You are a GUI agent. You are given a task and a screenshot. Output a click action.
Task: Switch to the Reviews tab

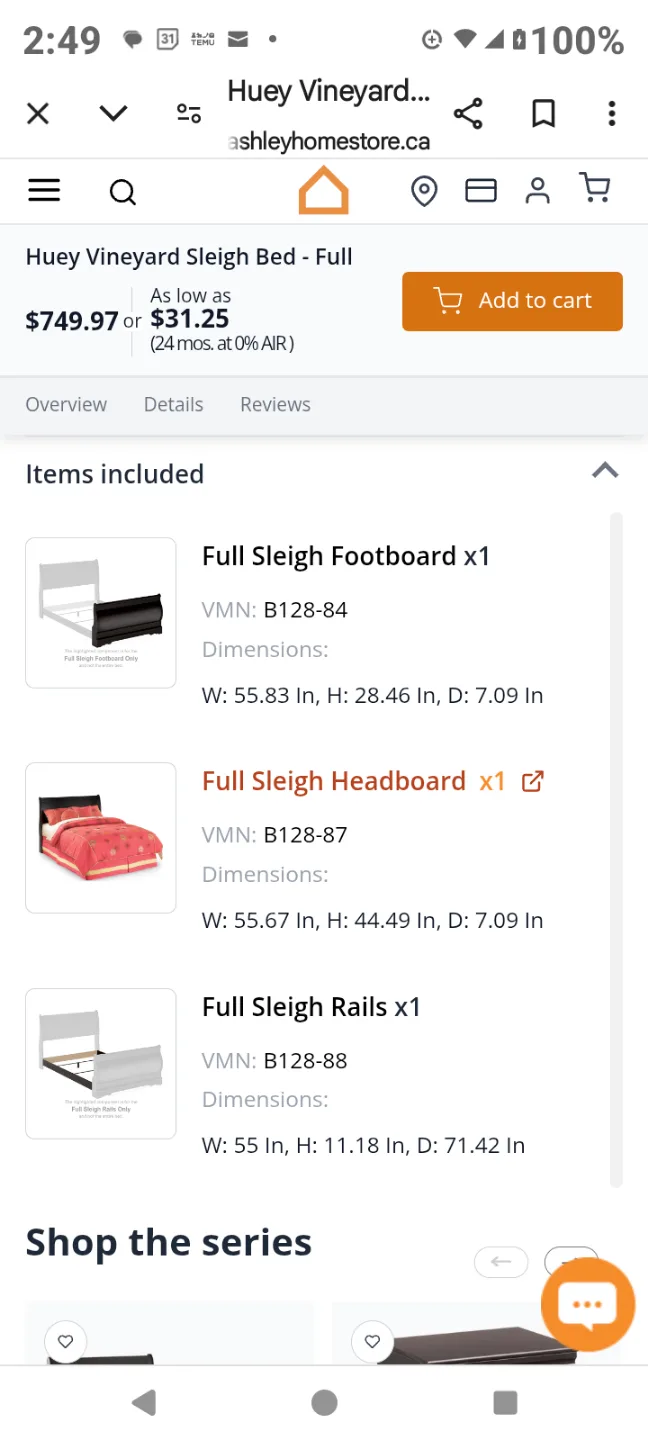coord(275,404)
